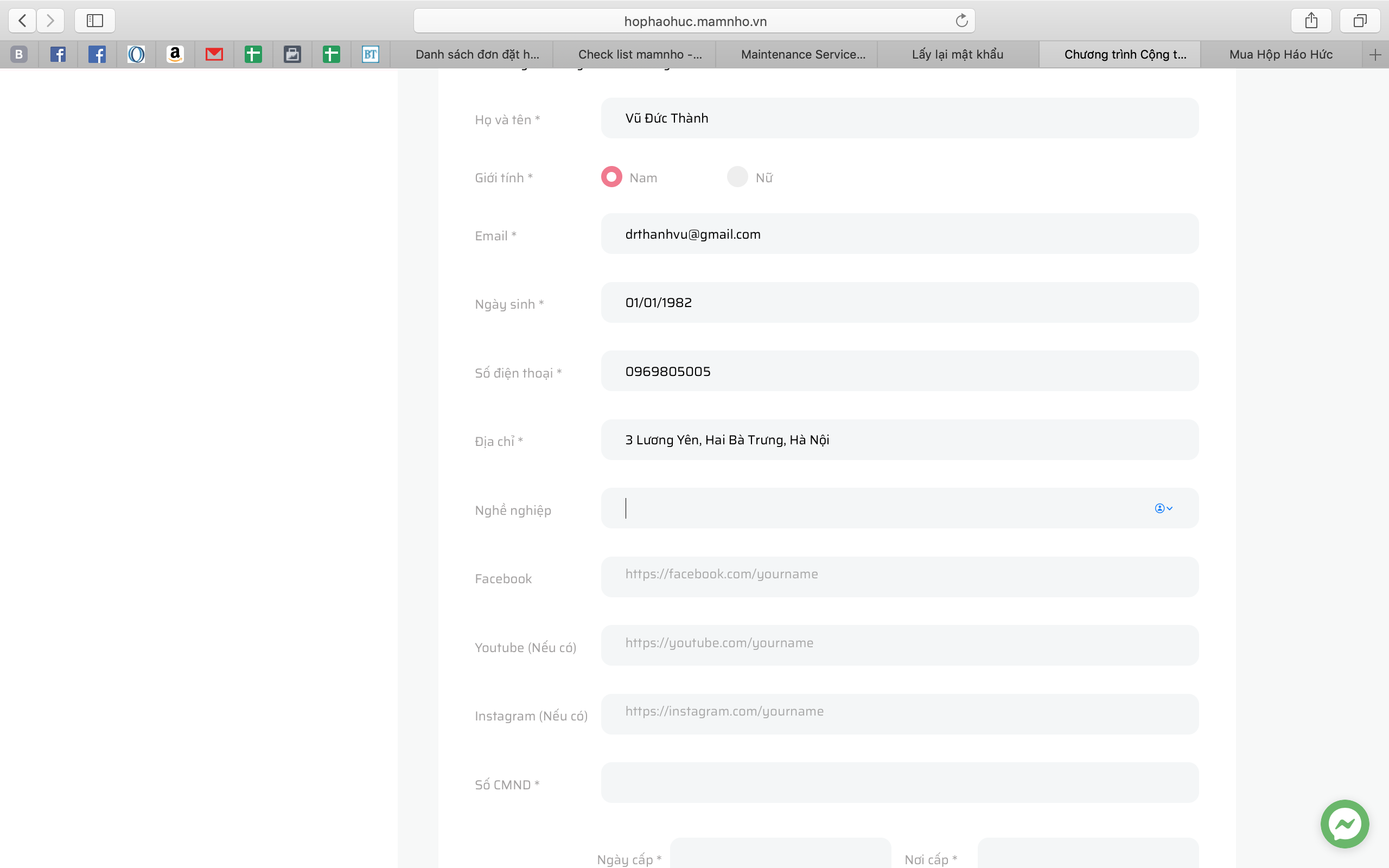Screen dimensions: 1389x868
Task: Open the green plus pinned tab beside BT
Action: (331, 55)
